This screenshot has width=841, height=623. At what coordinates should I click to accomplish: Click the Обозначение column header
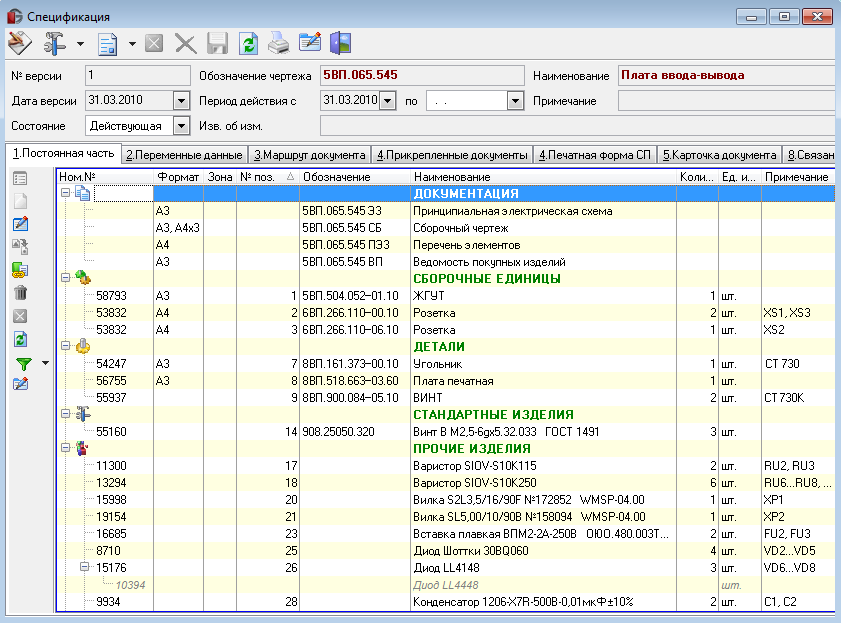click(354, 177)
